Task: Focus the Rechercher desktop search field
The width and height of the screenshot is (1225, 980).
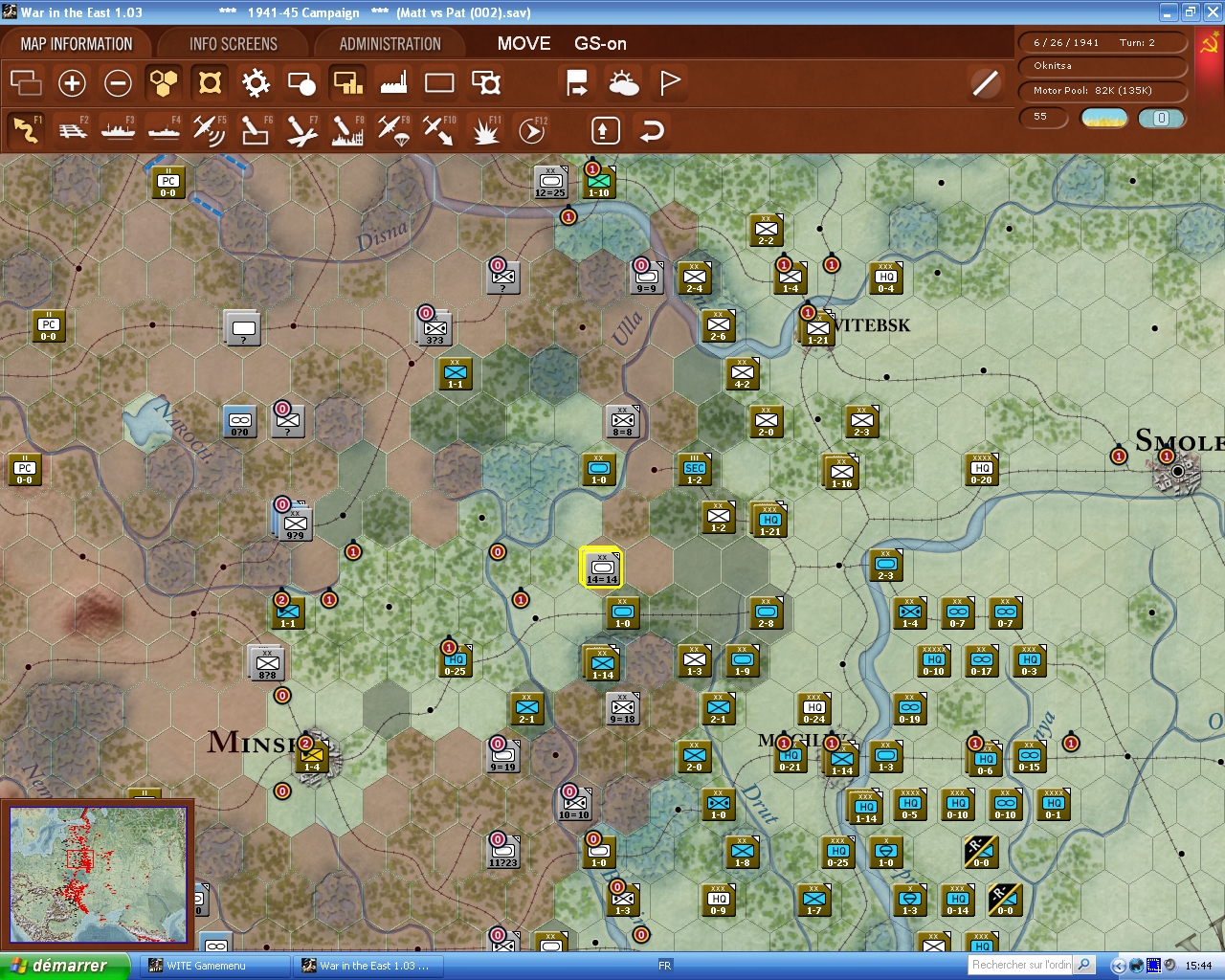Action: pos(1021,965)
